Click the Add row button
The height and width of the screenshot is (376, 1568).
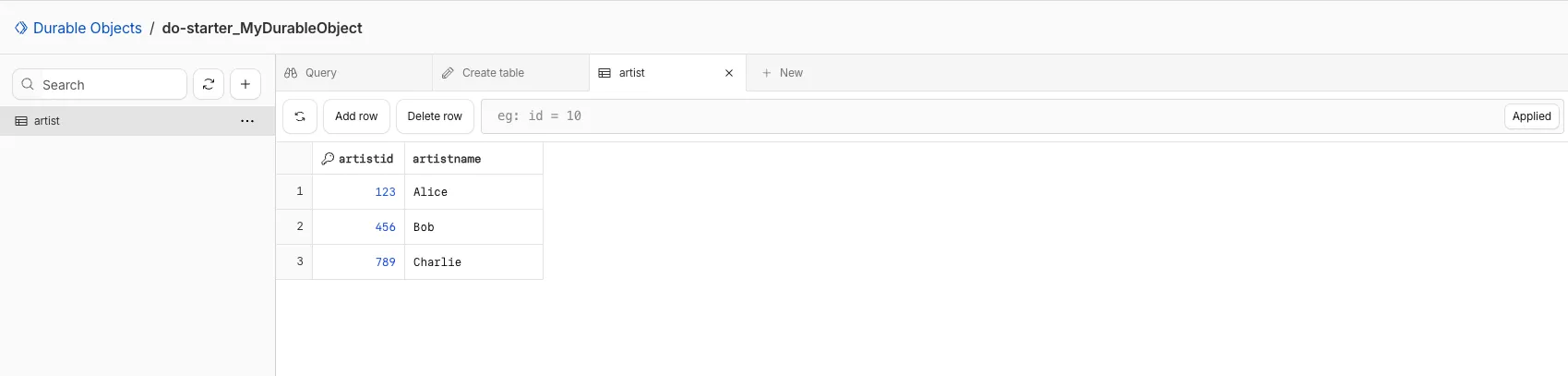[x=356, y=116]
